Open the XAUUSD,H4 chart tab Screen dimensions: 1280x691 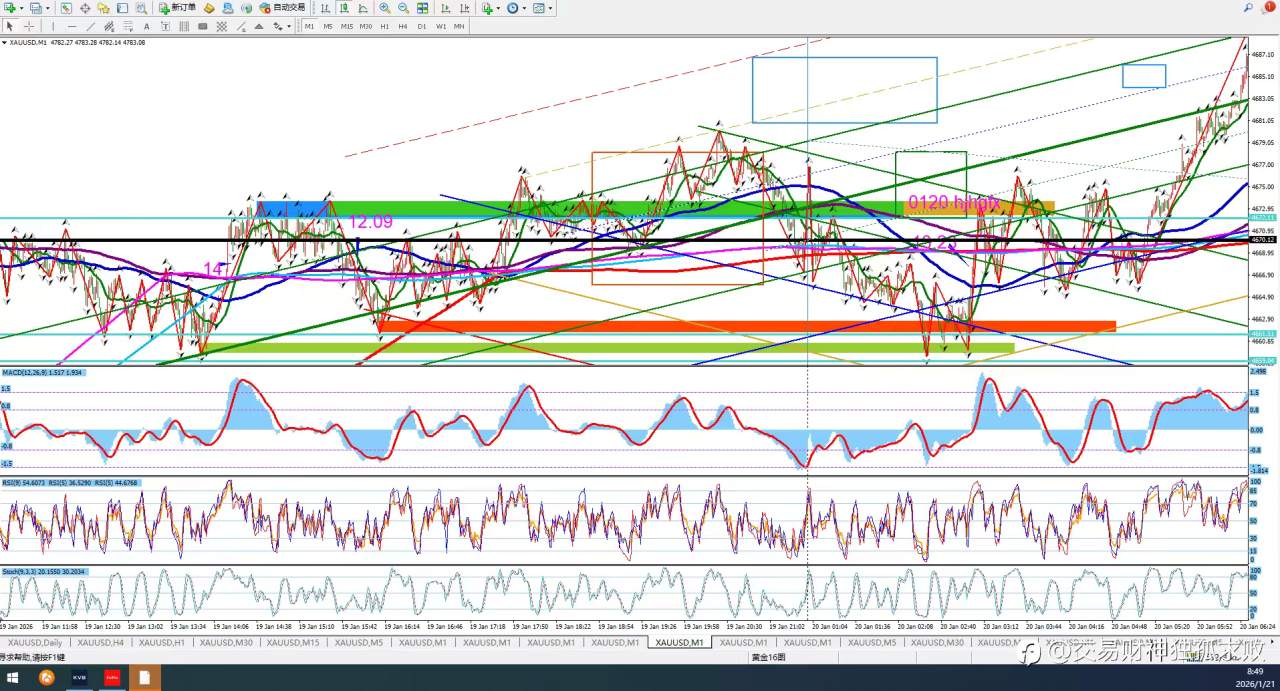point(101,642)
